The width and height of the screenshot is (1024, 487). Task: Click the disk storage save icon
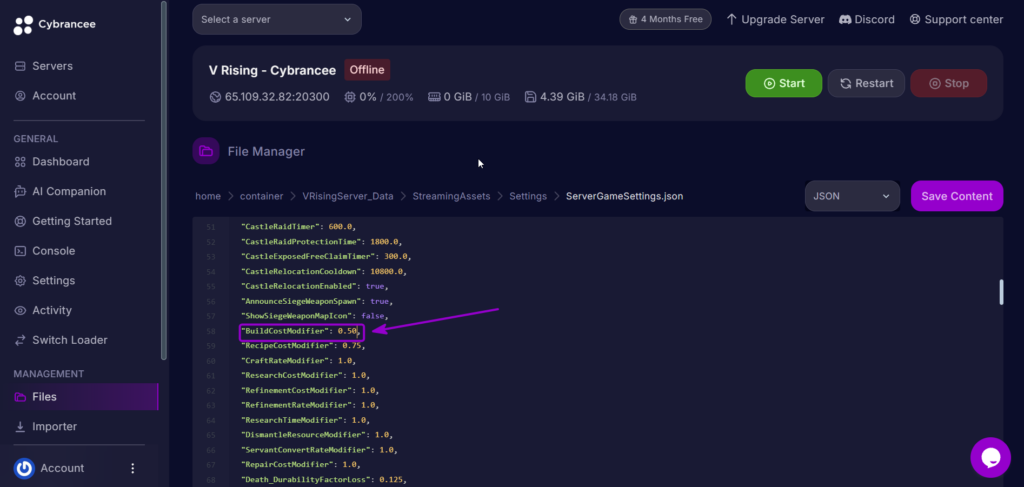coord(530,97)
